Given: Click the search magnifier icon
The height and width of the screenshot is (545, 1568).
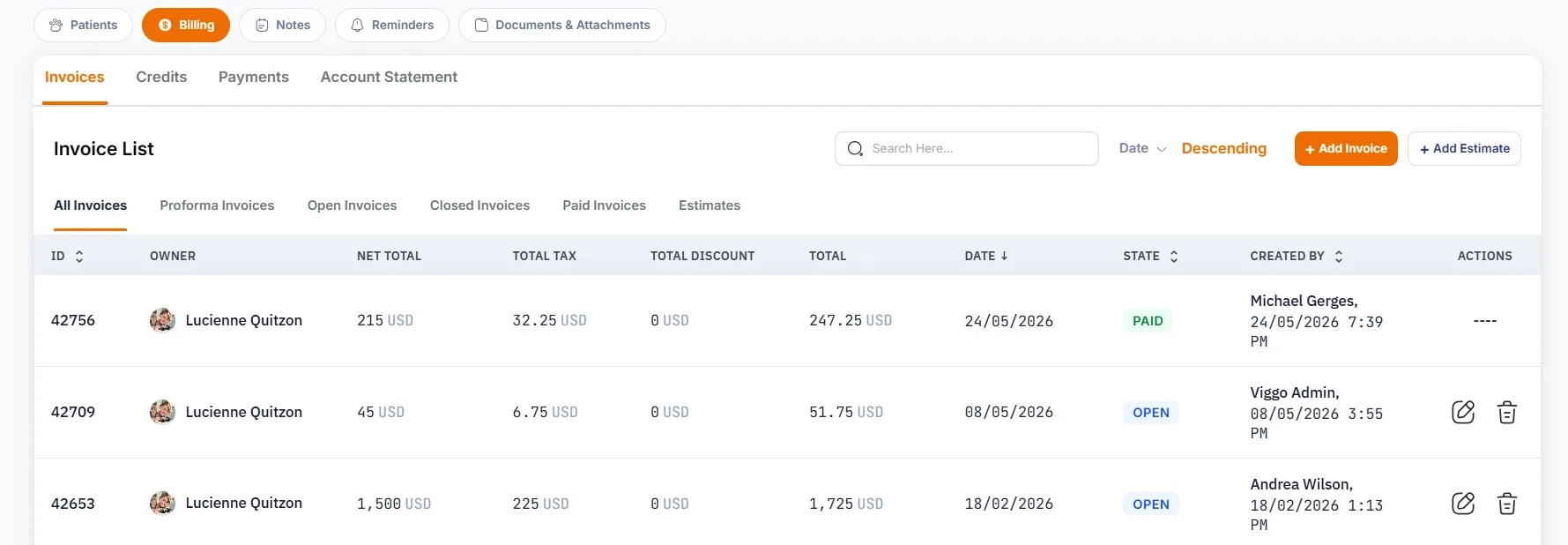Looking at the screenshot, I should click(855, 148).
